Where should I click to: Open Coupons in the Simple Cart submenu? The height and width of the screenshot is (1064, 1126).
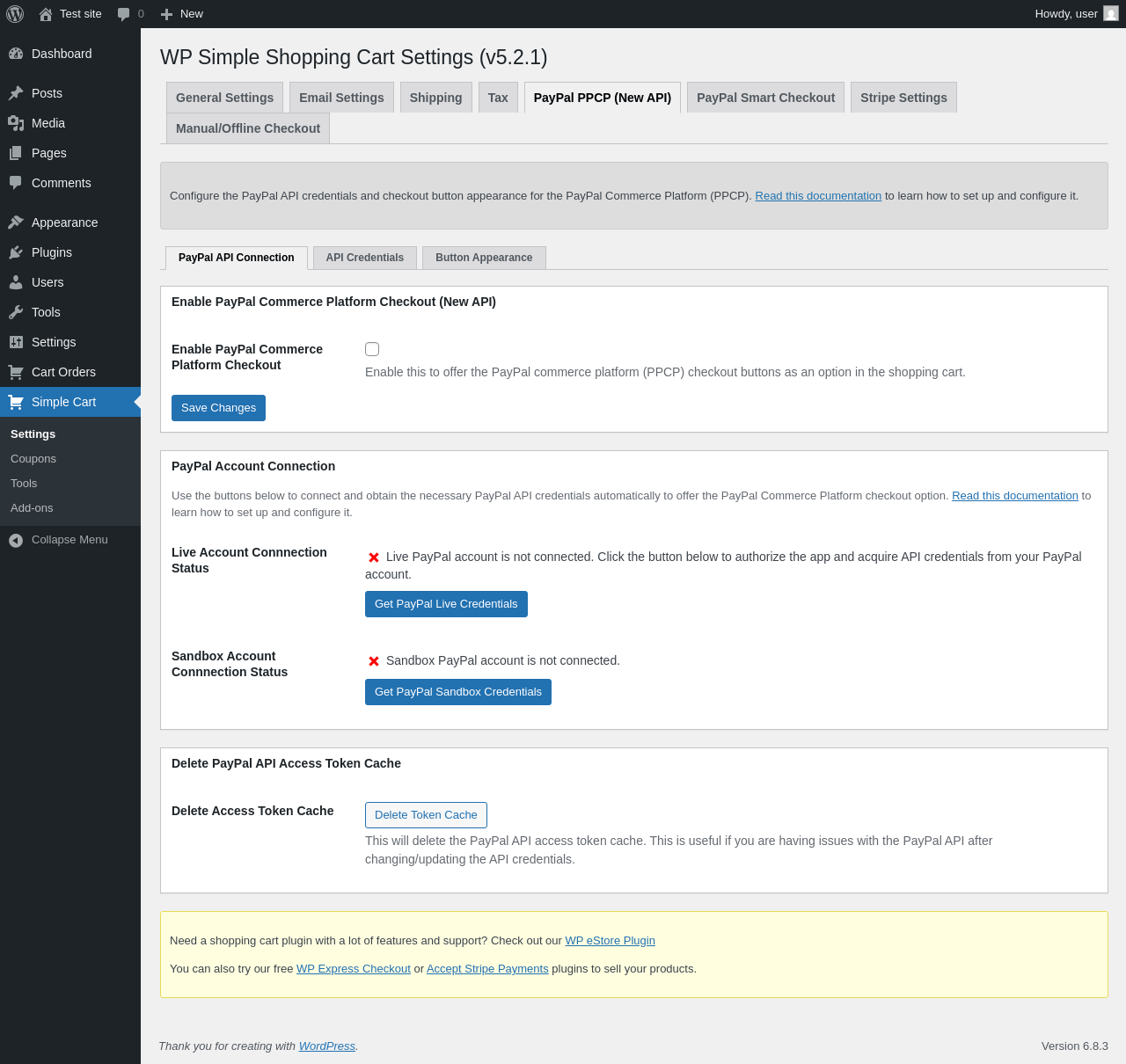pos(33,459)
